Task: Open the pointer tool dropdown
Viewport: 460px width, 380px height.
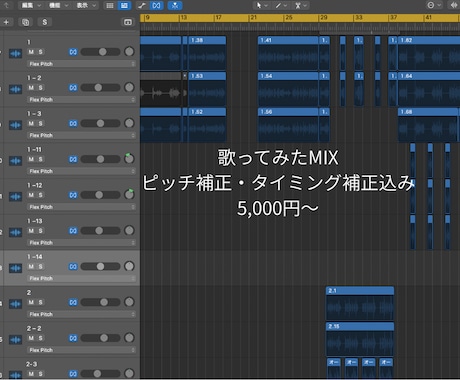Action: pyautogui.click(x=262, y=5)
